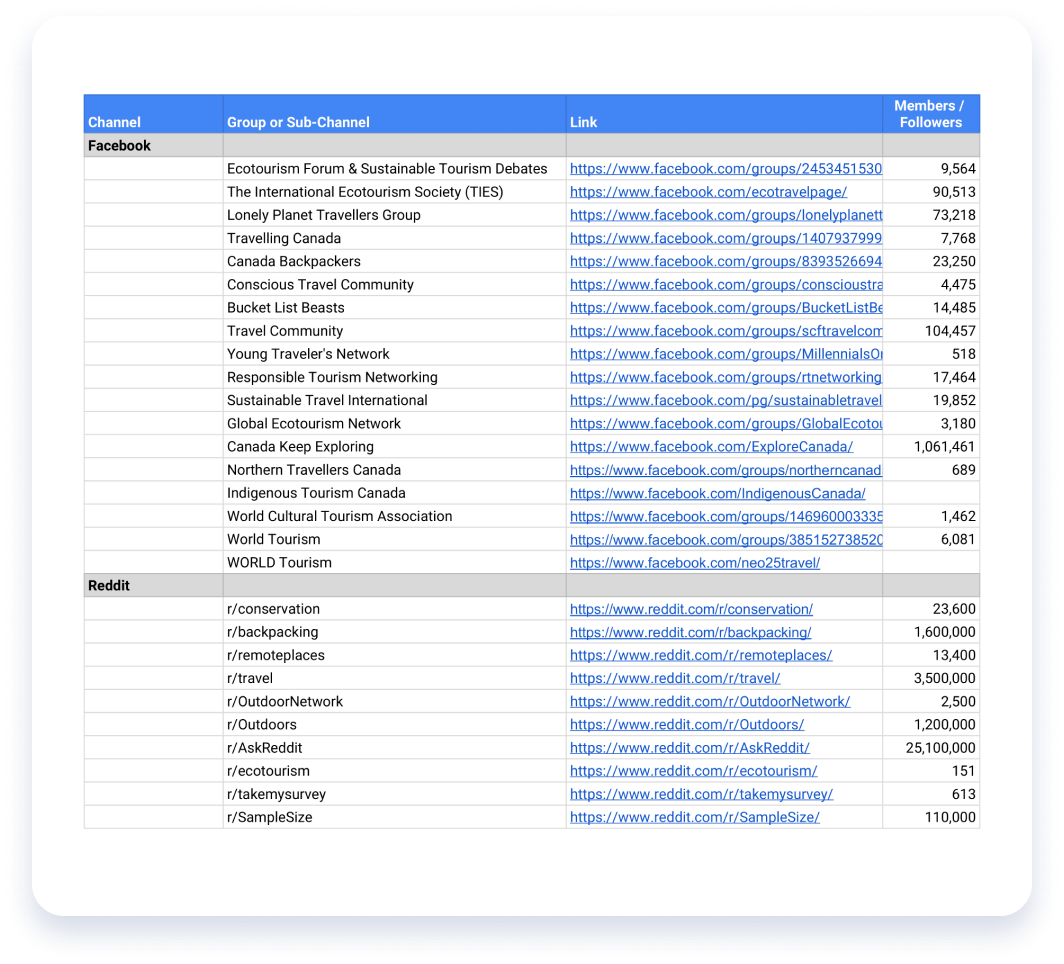Open the World Tourism 385152738520 group link
This screenshot has width=1064, height=964.
[x=725, y=539]
